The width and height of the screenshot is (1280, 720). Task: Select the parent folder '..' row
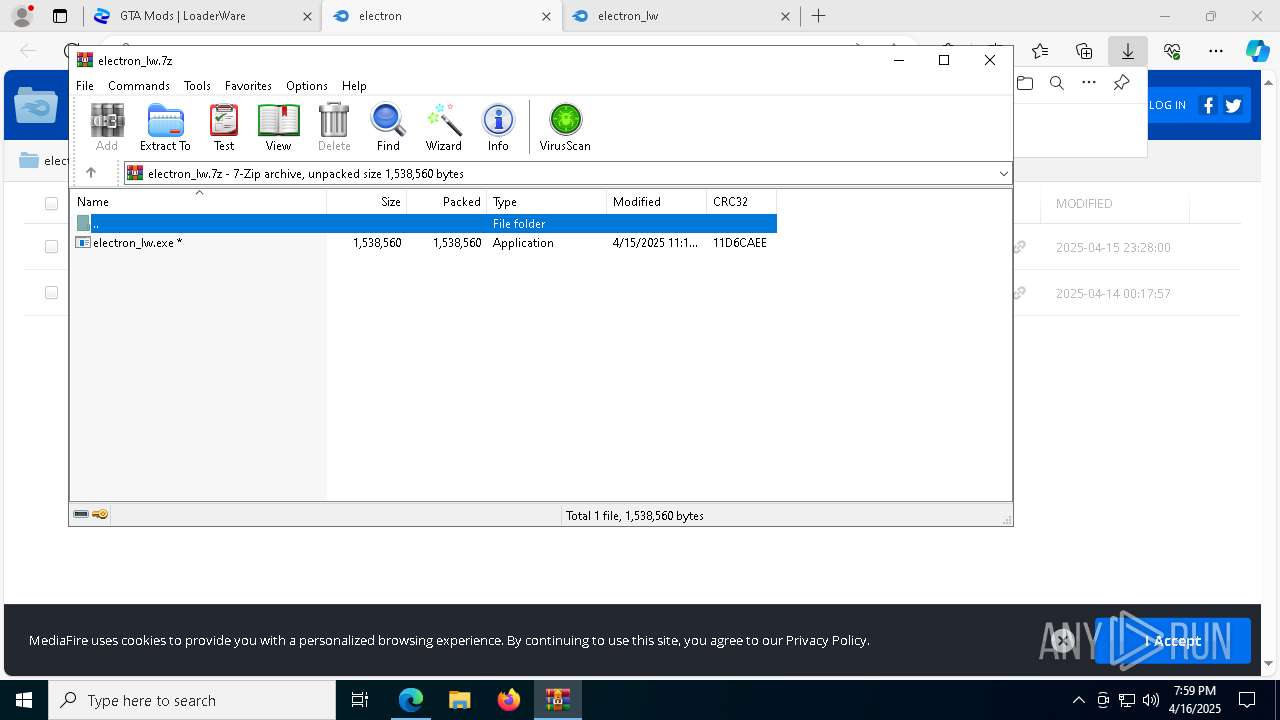(x=423, y=223)
